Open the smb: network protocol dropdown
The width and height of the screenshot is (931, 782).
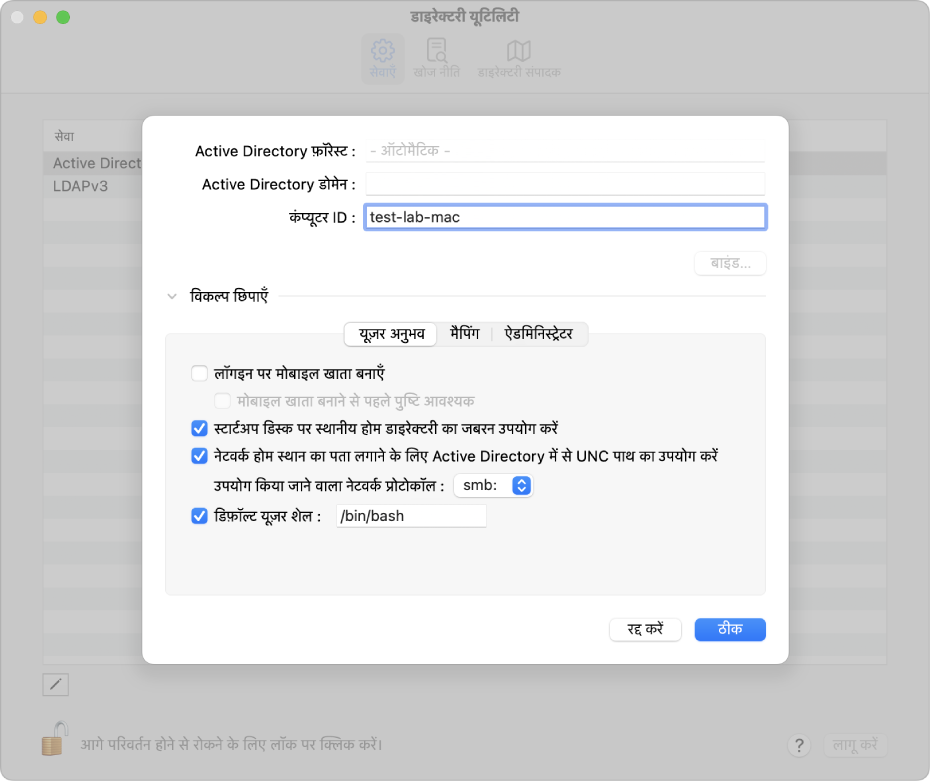(493, 485)
